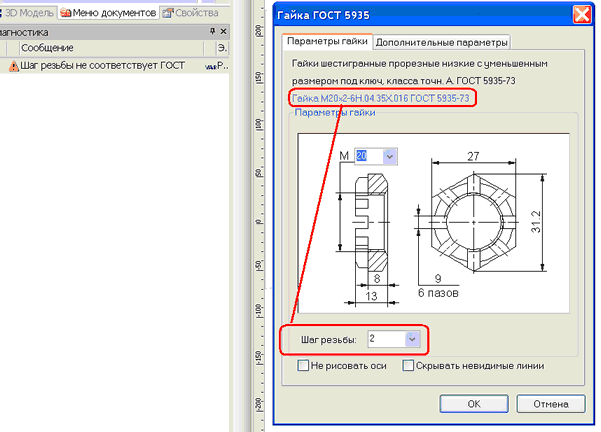Switch to Дополнительные параметры tab

[x=443, y=41]
